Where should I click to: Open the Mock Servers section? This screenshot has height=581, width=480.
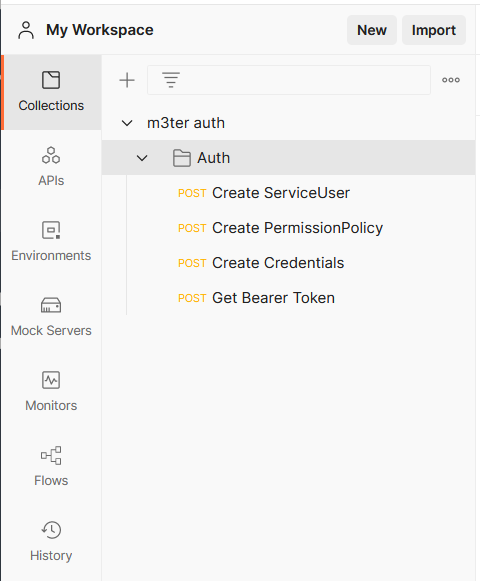51,316
